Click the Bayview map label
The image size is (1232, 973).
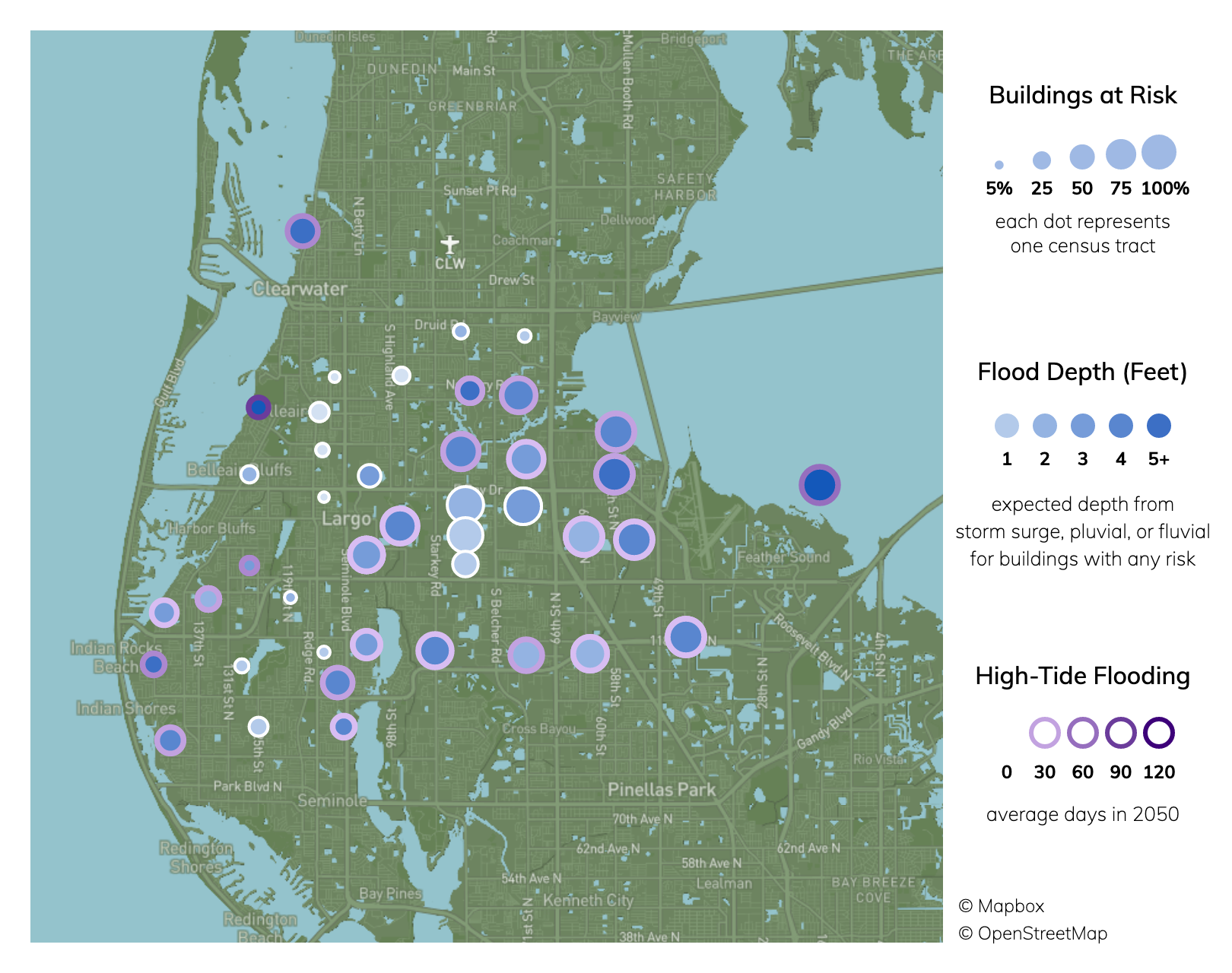point(617,316)
